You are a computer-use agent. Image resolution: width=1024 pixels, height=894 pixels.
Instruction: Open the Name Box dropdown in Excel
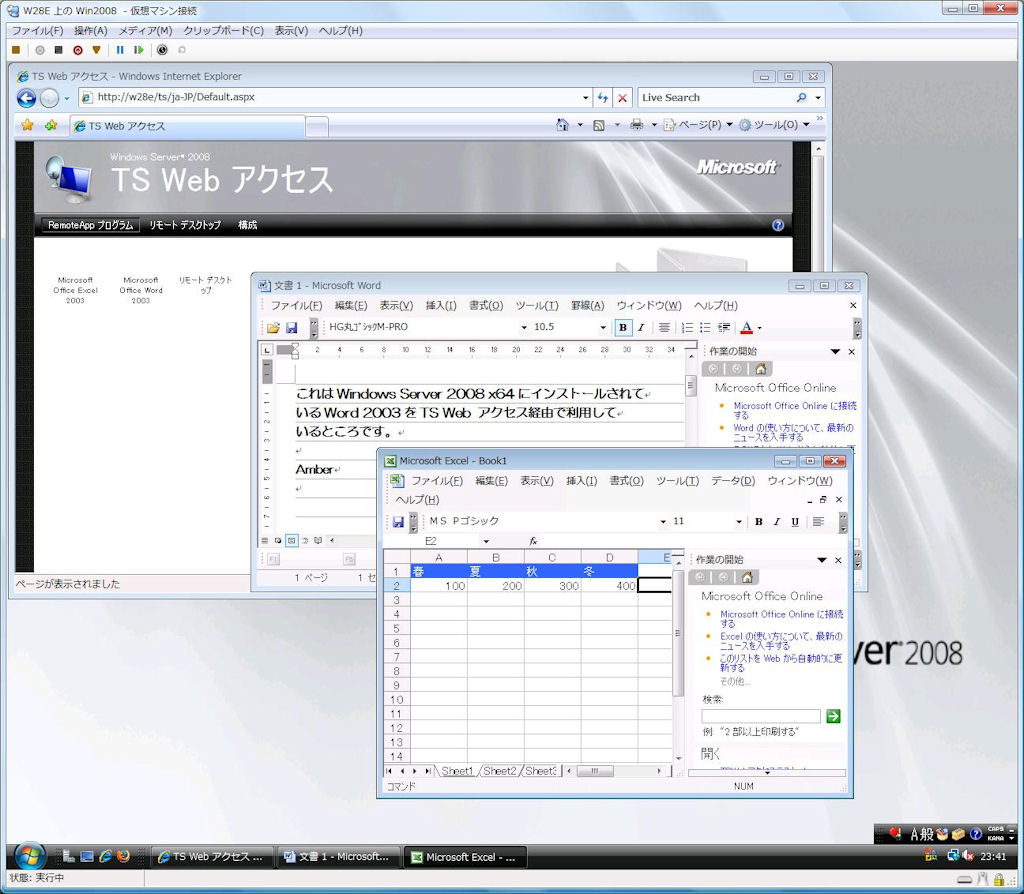[x=486, y=541]
